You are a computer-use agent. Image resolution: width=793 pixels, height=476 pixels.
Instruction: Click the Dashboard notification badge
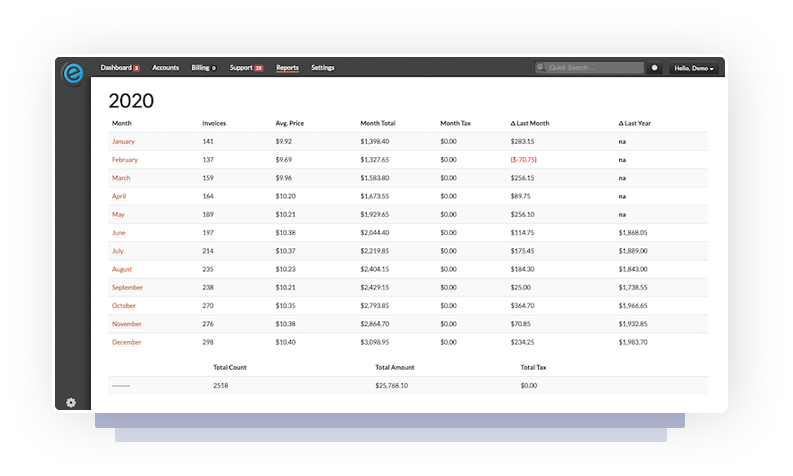coord(137,68)
